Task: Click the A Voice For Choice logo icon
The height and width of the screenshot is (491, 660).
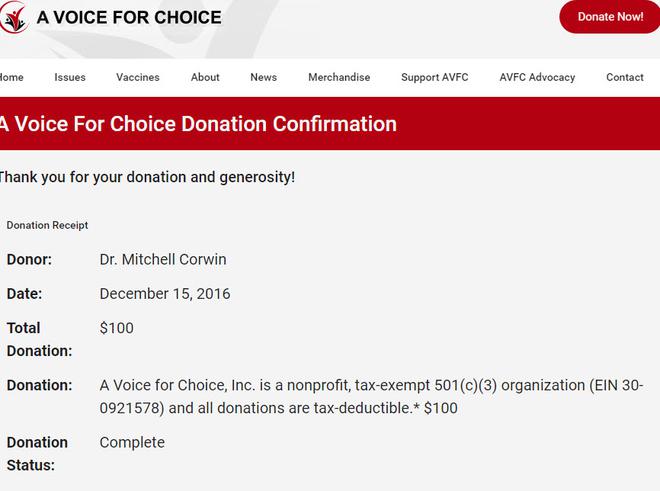Action: pos(14,17)
